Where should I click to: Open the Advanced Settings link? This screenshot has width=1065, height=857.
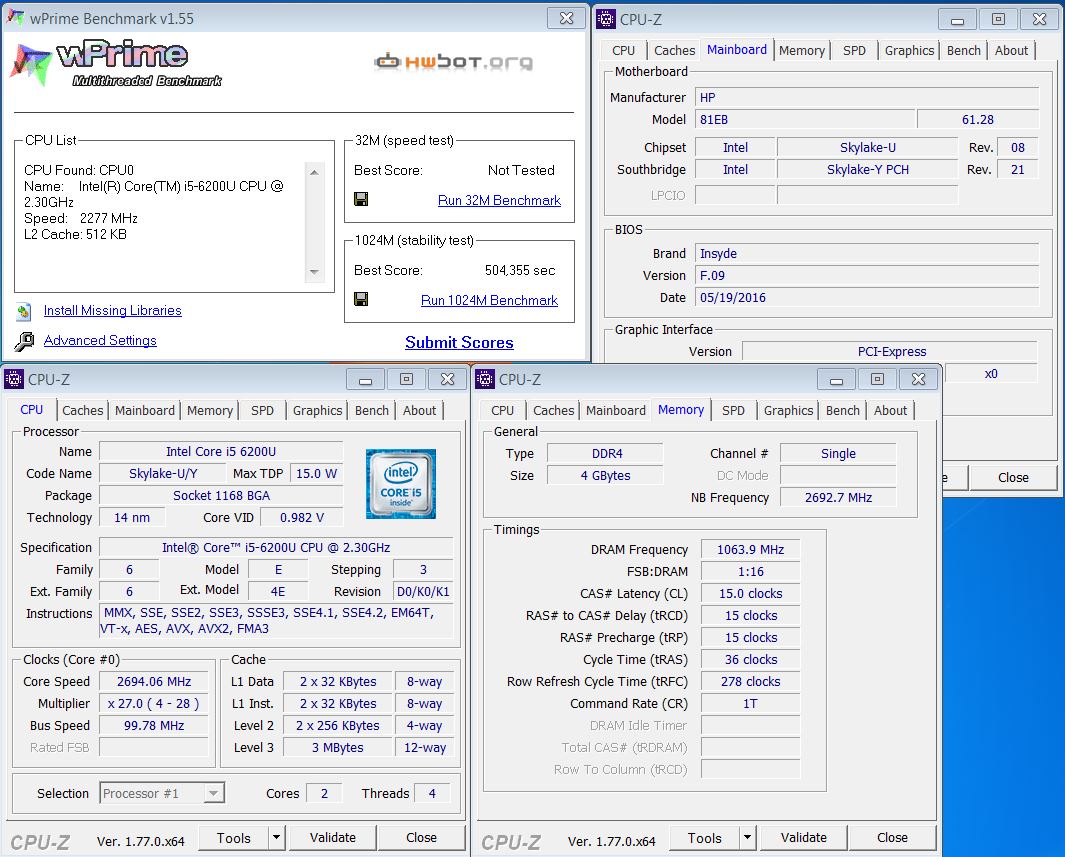click(100, 340)
